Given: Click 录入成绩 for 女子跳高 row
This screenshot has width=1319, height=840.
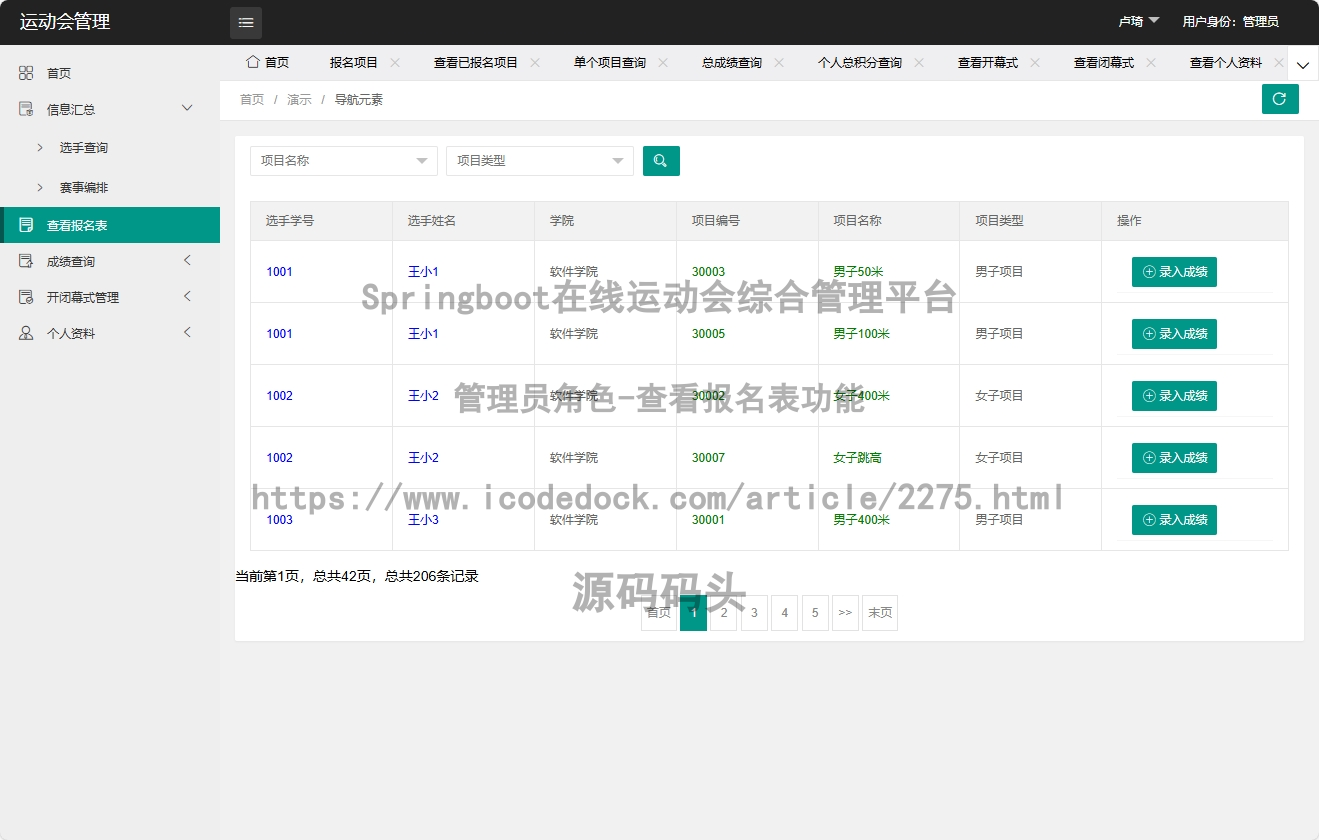Looking at the screenshot, I should (x=1174, y=458).
